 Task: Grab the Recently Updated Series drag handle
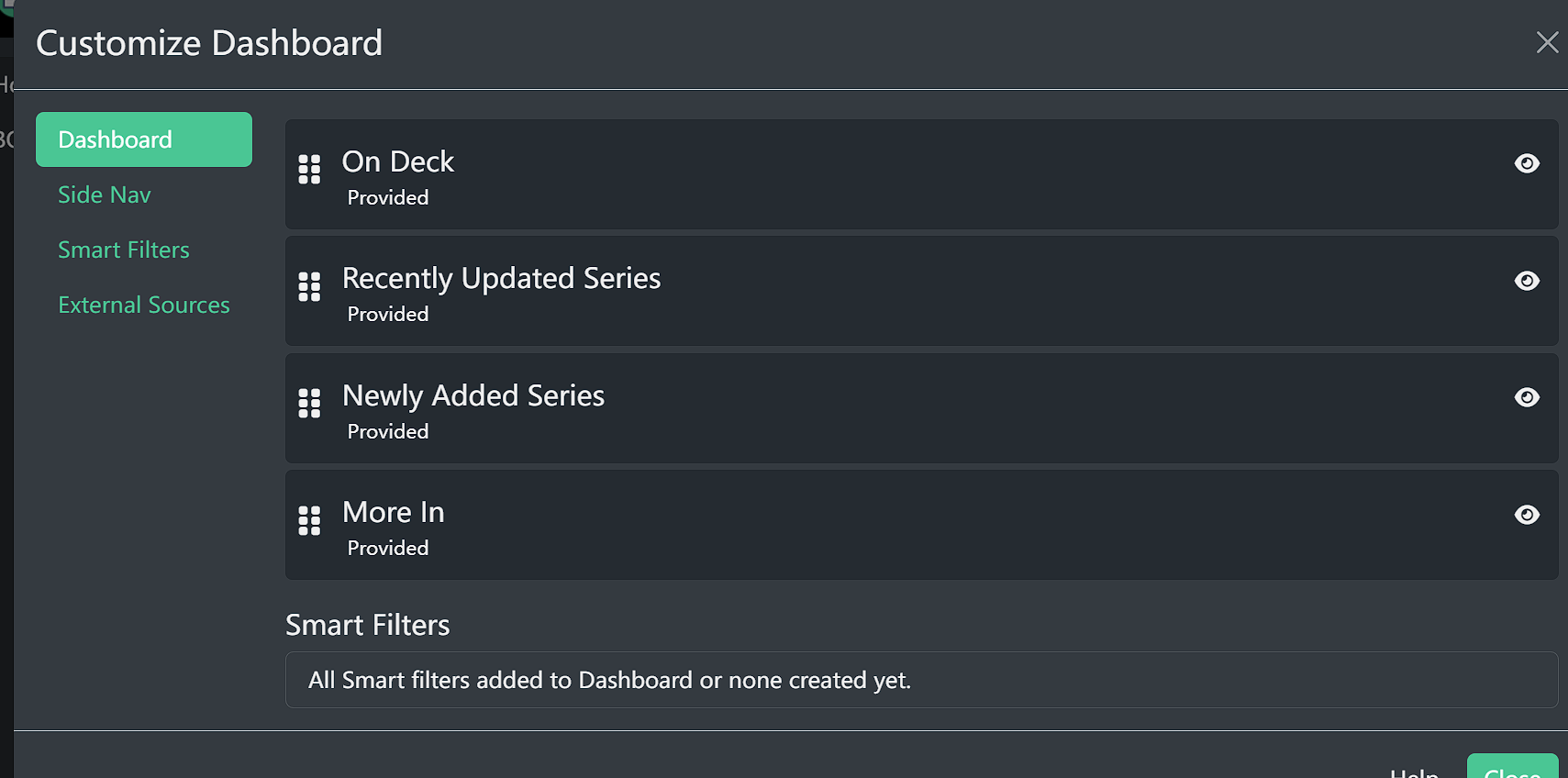(x=309, y=286)
